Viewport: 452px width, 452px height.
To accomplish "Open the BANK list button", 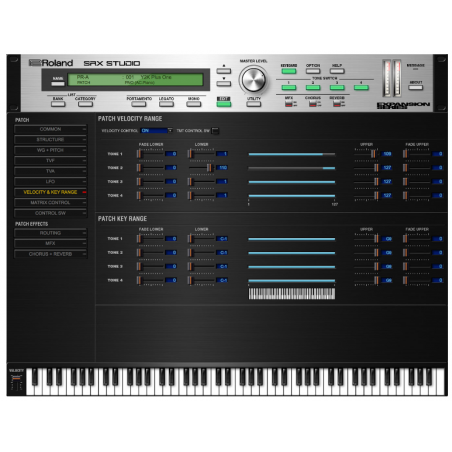I will pyautogui.click(x=58, y=104).
